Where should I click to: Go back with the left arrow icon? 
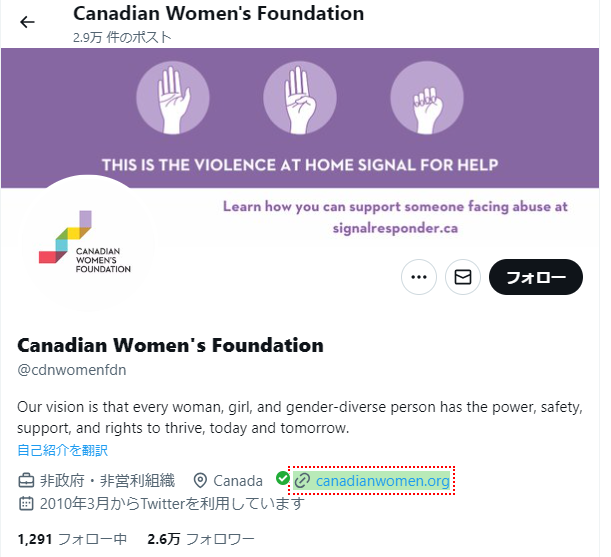pyautogui.click(x=27, y=22)
